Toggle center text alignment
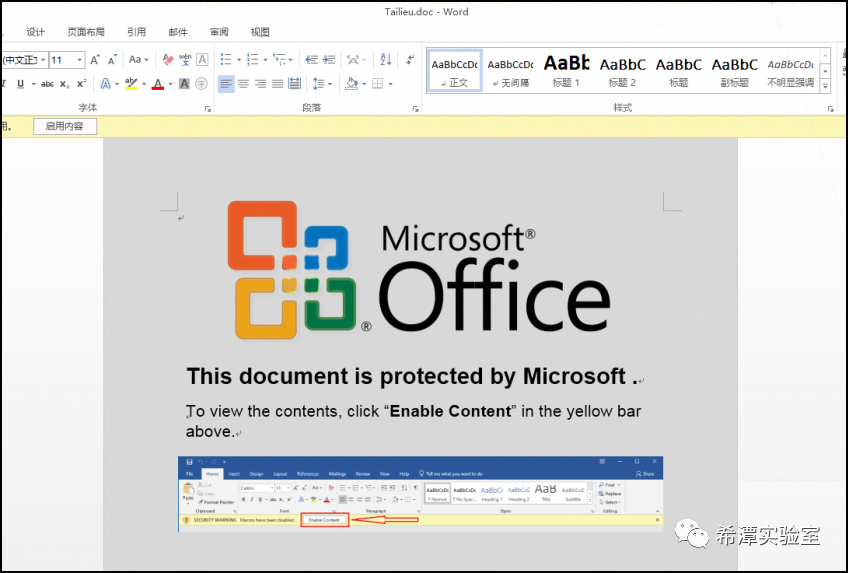 pos(243,84)
